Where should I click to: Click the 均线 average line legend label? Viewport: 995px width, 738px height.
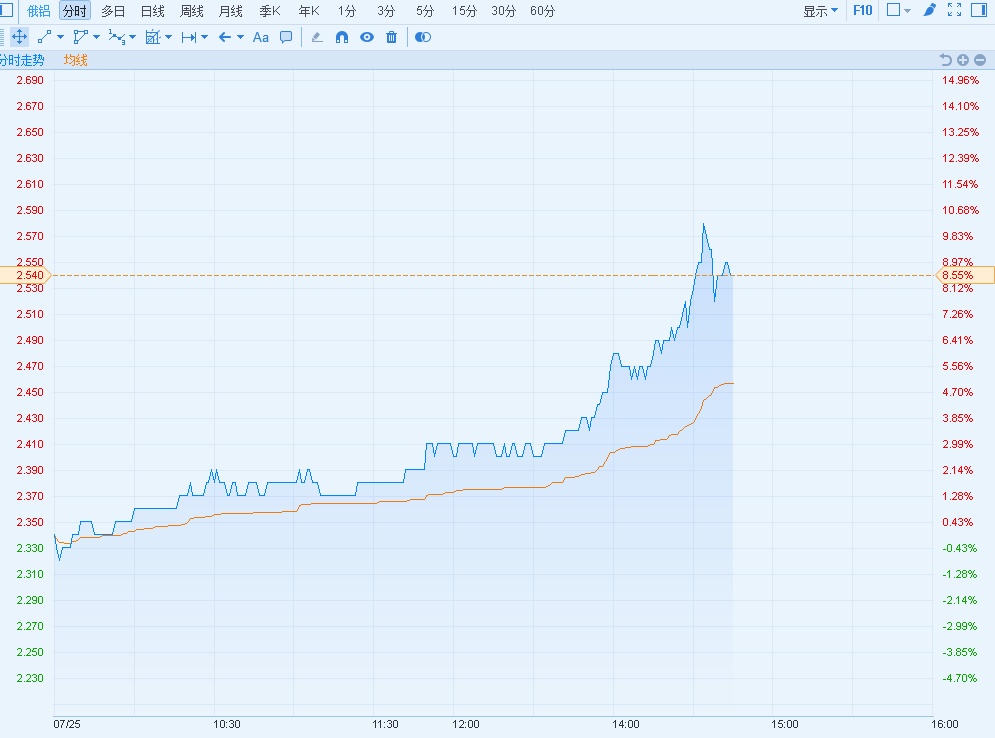pos(76,60)
